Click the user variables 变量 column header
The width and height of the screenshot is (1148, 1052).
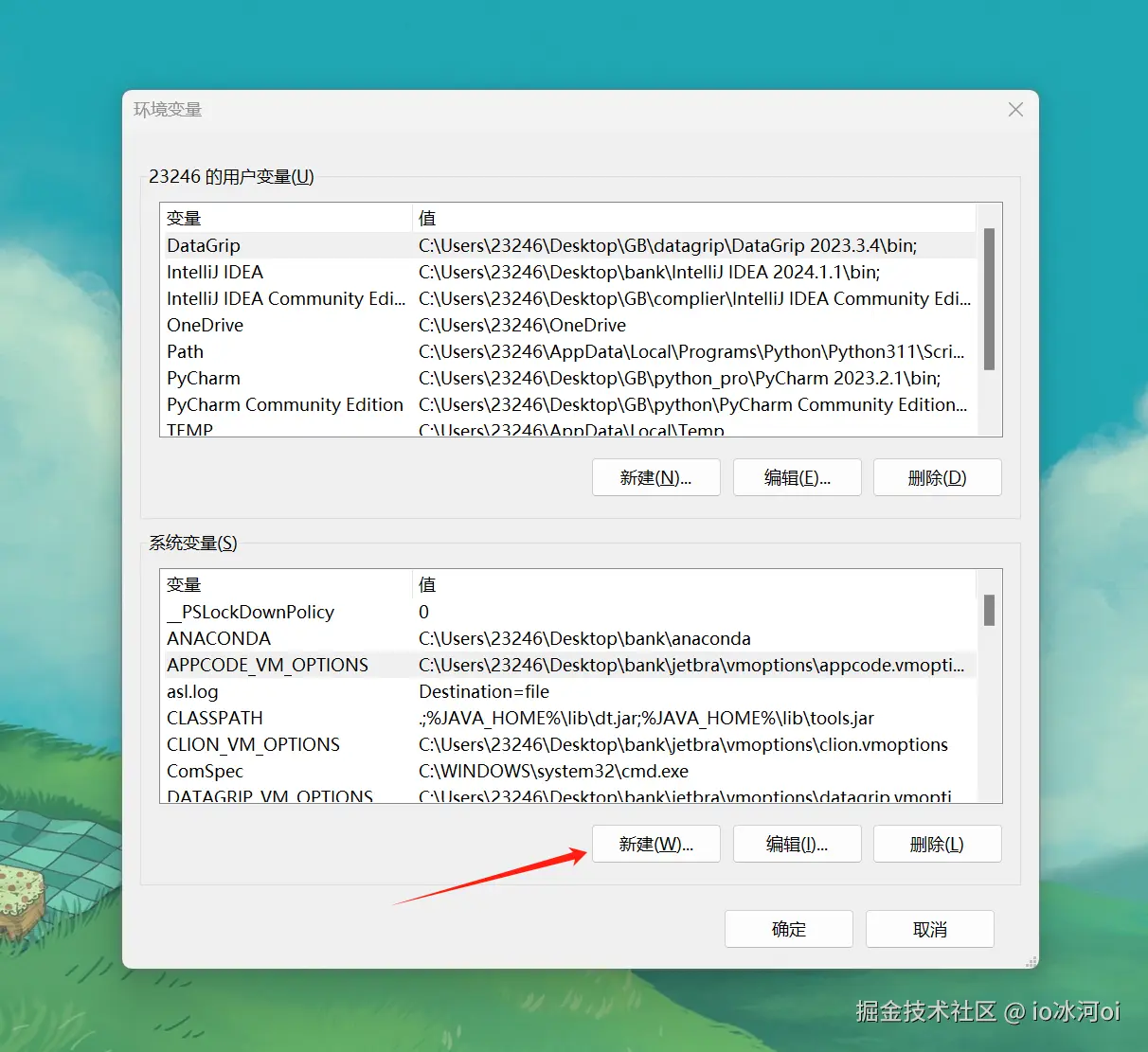click(287, 219)
